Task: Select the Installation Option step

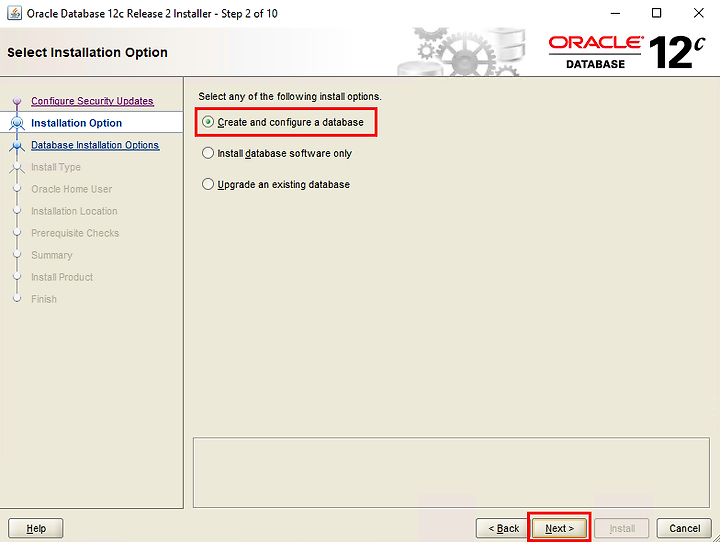Action: [77, 123]
